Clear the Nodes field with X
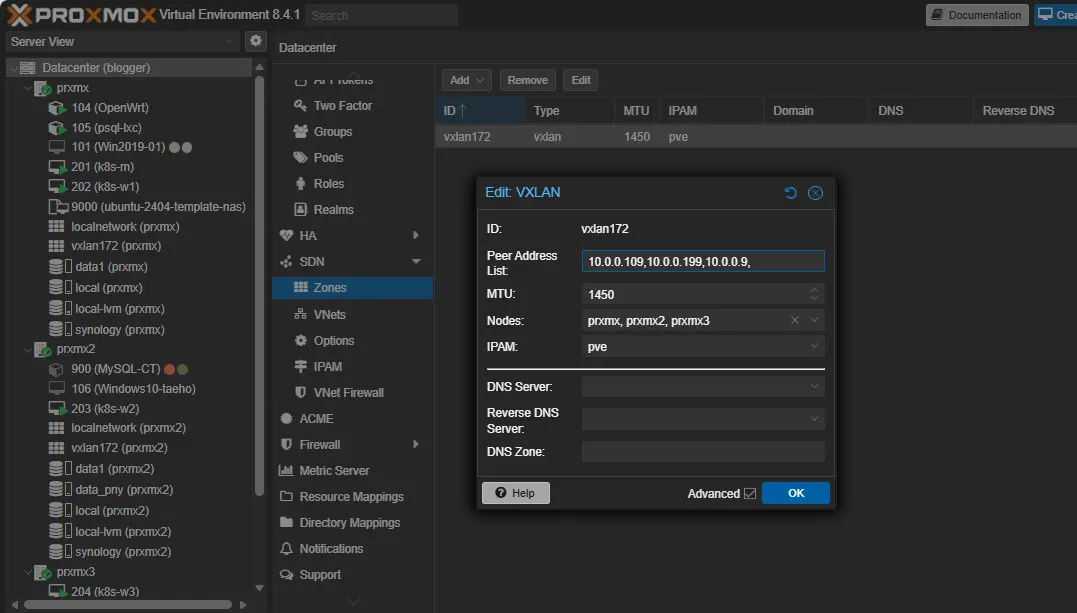The height and width of the screenshot is (613, 1077). (x=795, y=320)
